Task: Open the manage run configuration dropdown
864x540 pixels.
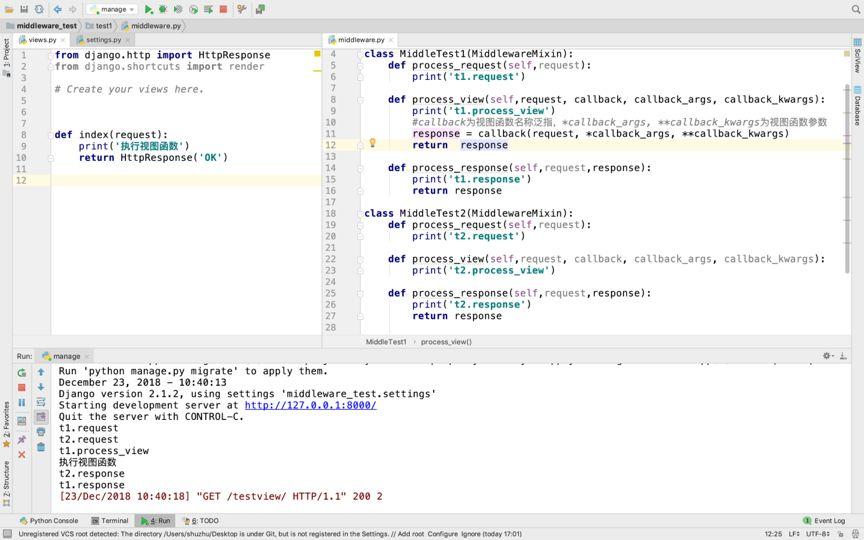Action: coord(113,9)
